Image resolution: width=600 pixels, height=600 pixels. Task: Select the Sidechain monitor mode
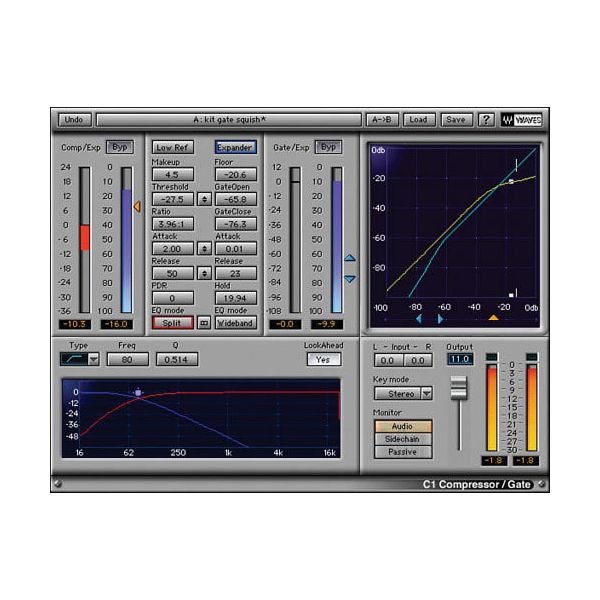(x=402, y=439)
